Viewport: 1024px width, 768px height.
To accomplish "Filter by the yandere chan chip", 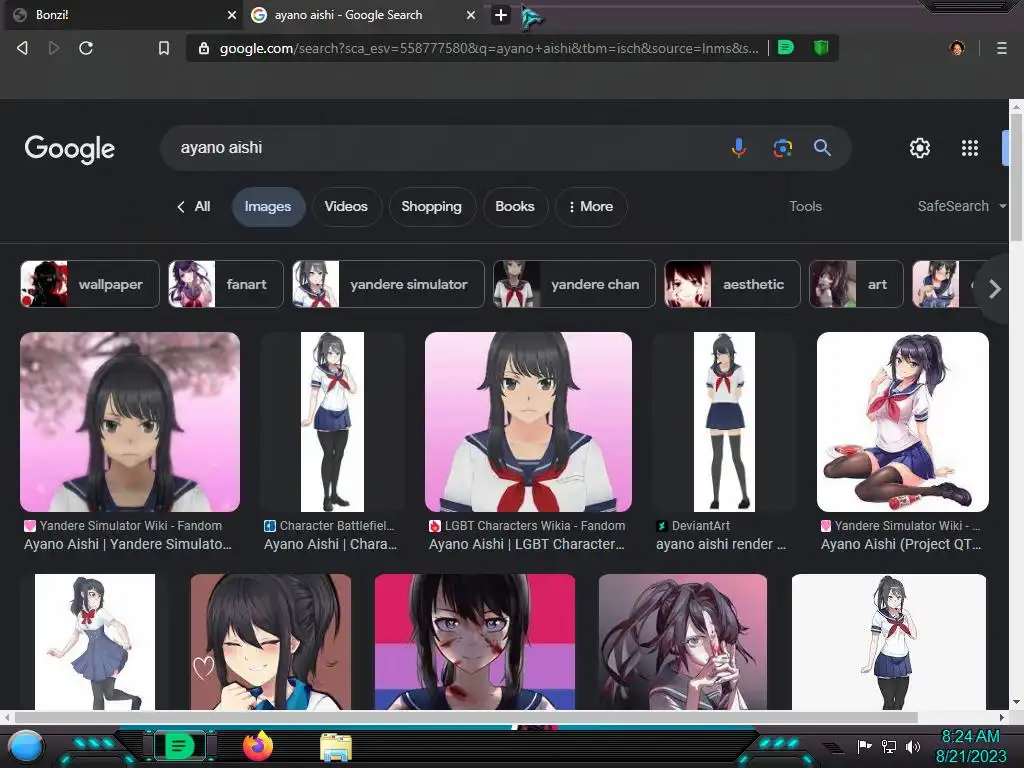I will 574,284.
